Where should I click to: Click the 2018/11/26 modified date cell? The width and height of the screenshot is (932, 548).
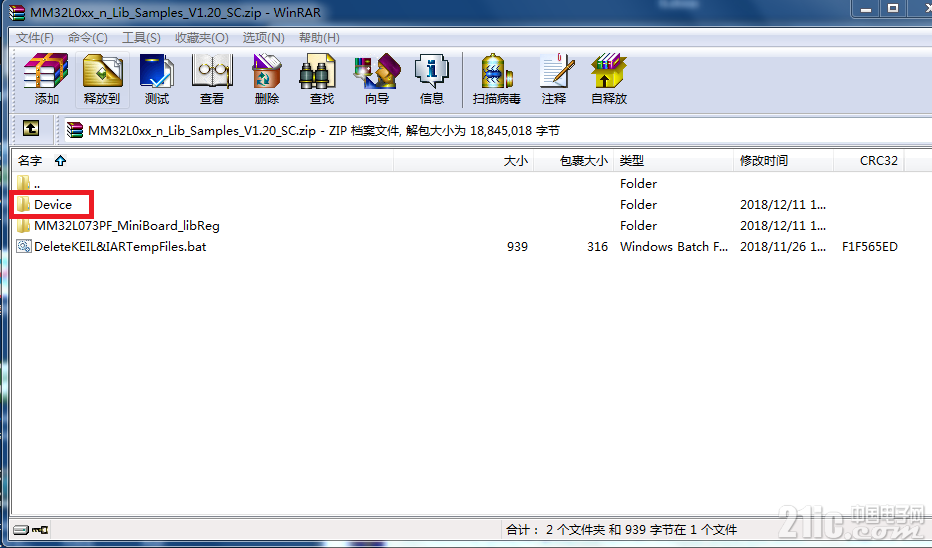click(x=783, y=247)
